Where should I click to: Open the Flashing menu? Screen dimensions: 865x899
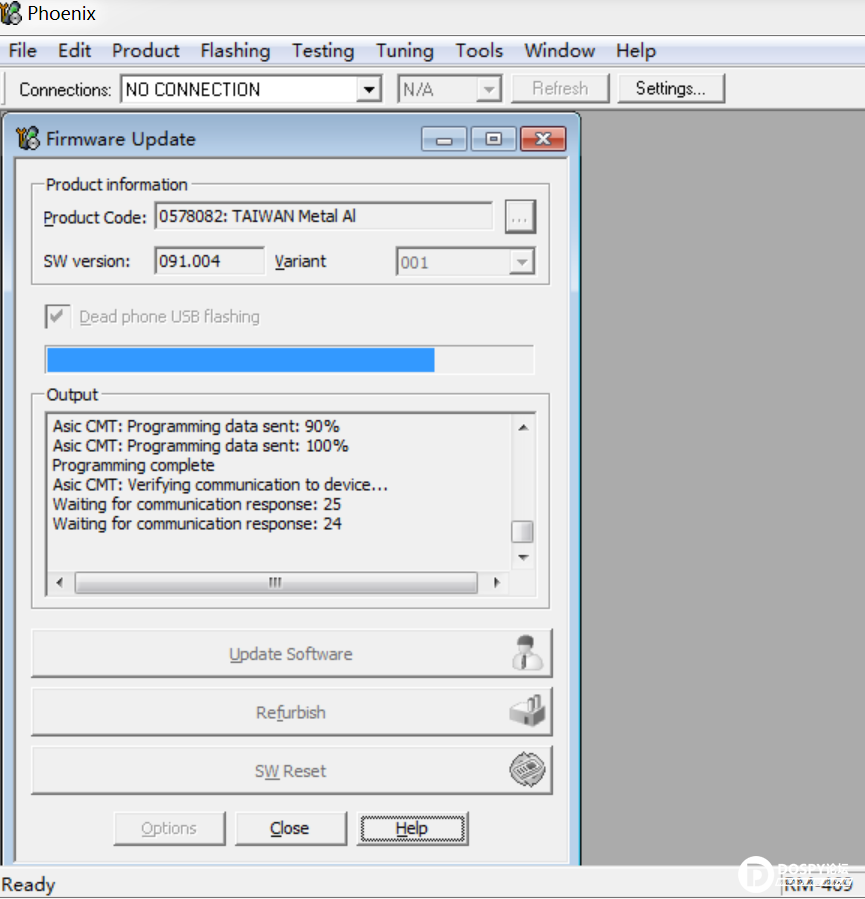pos(235,50)
